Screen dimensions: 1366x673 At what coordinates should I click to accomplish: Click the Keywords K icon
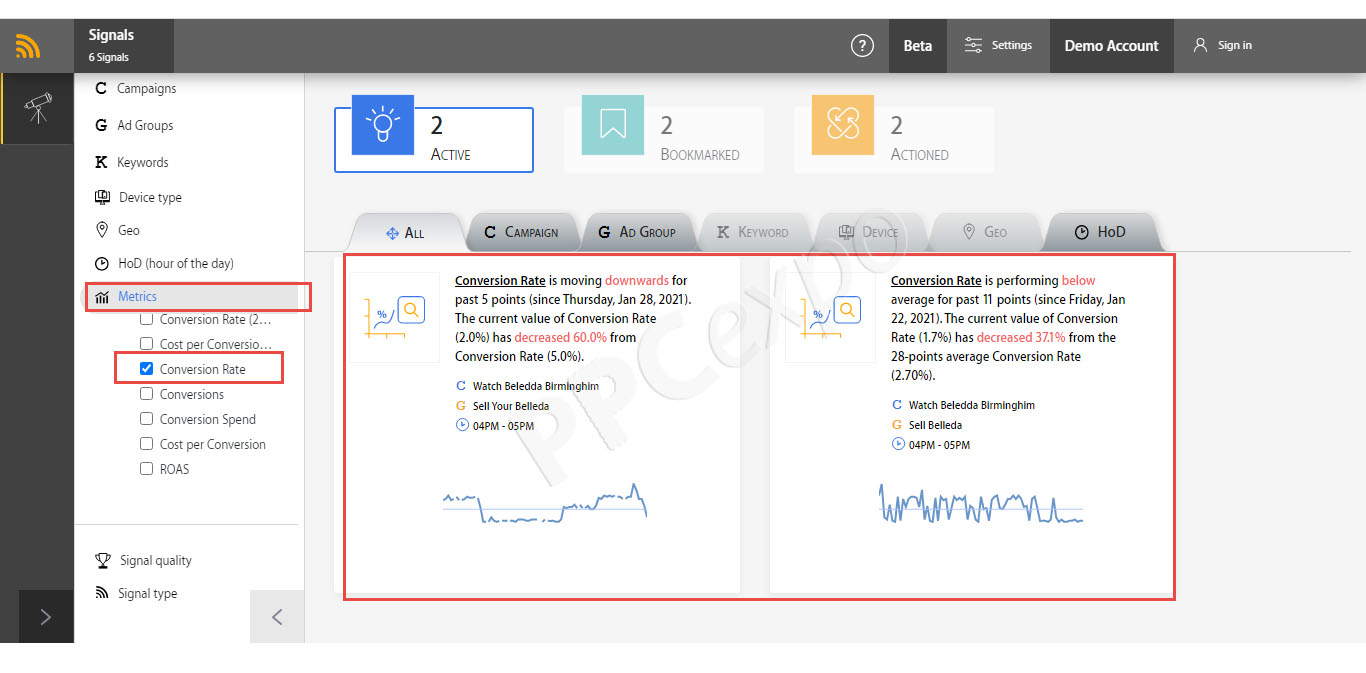pyautogui.click(x=101, y=162)
